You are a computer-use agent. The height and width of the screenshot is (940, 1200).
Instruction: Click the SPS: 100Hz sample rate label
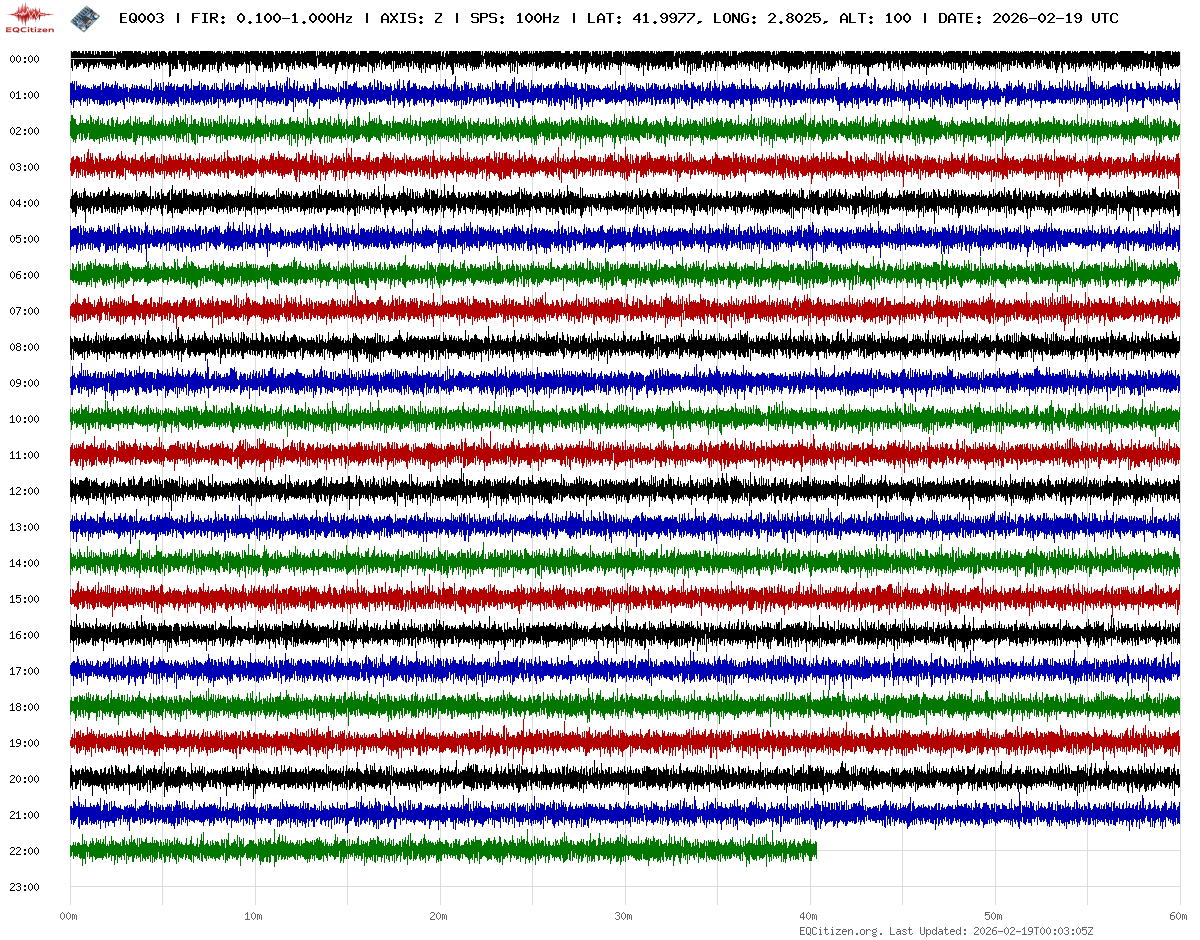pos(514,18)
